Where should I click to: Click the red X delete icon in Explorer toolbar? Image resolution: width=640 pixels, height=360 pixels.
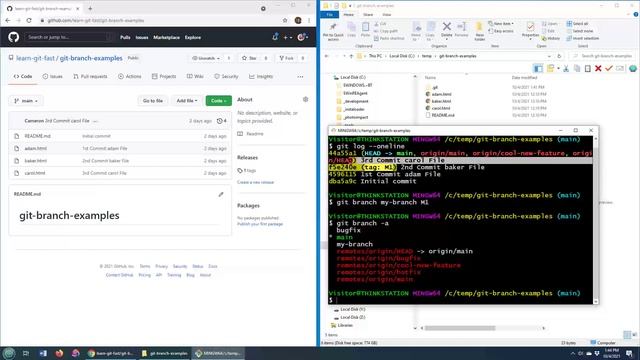pyautogui.click(x=598, y=68)
